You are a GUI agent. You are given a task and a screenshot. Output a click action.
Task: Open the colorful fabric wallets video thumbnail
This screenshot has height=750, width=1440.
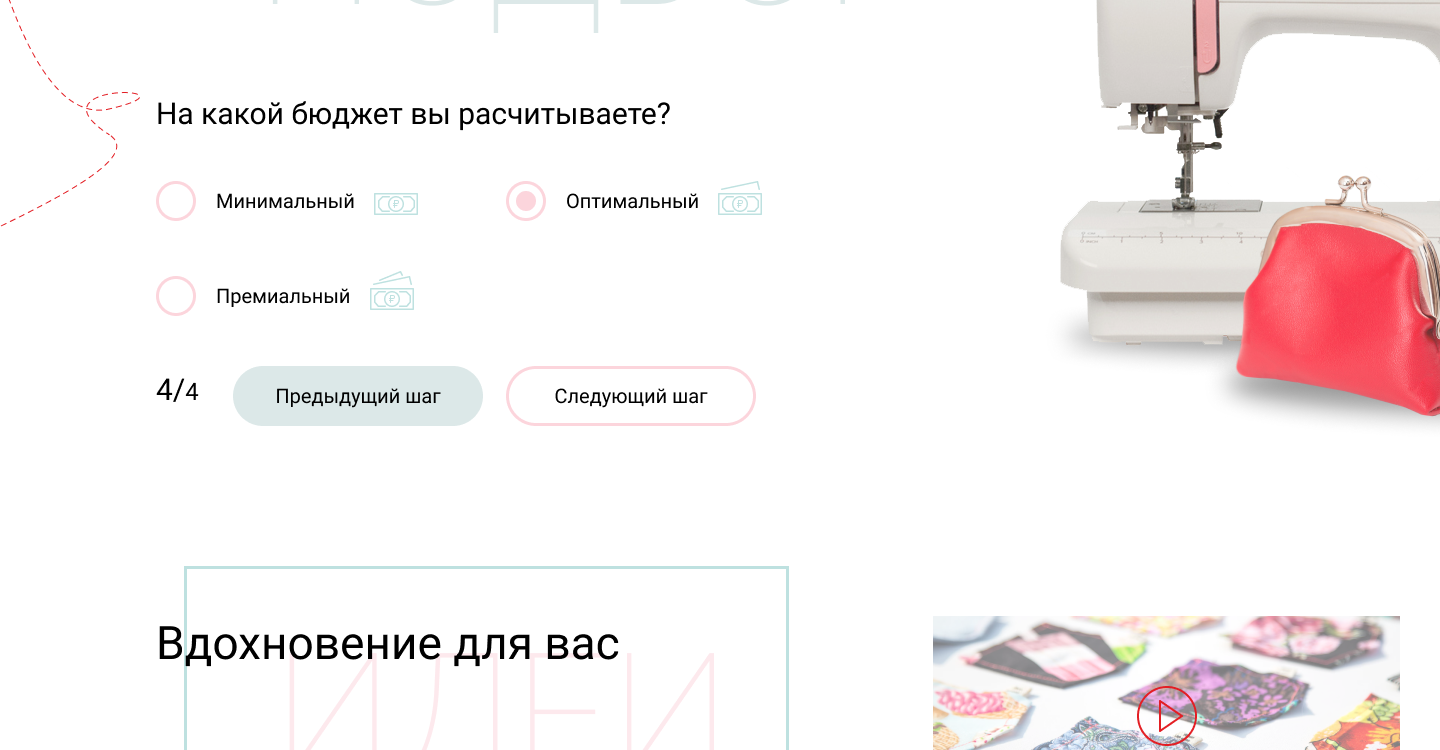tap(1166, 683)
